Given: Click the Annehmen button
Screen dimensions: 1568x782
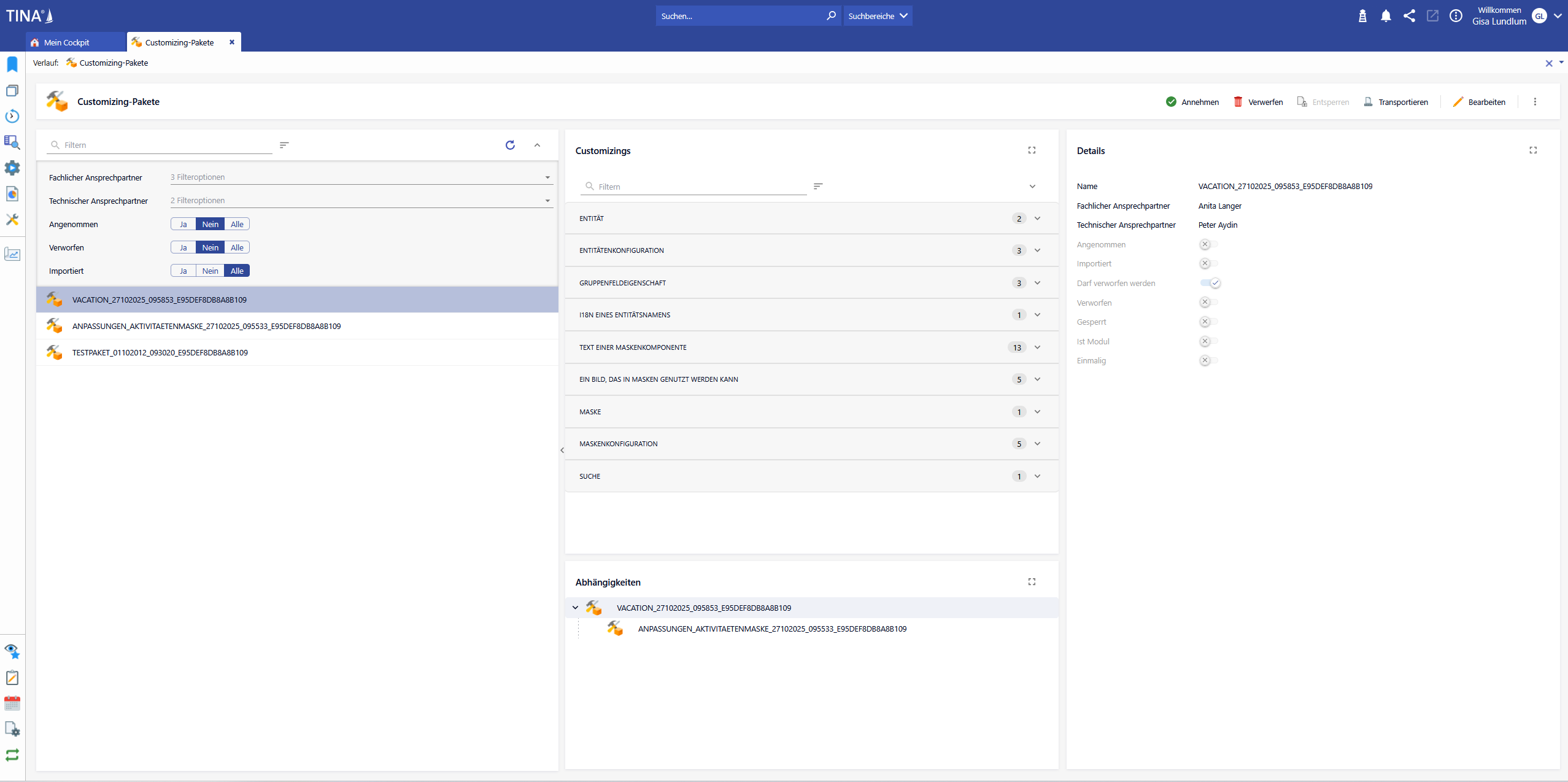Looking at the screenshot, I should [x=1192, y=102].
